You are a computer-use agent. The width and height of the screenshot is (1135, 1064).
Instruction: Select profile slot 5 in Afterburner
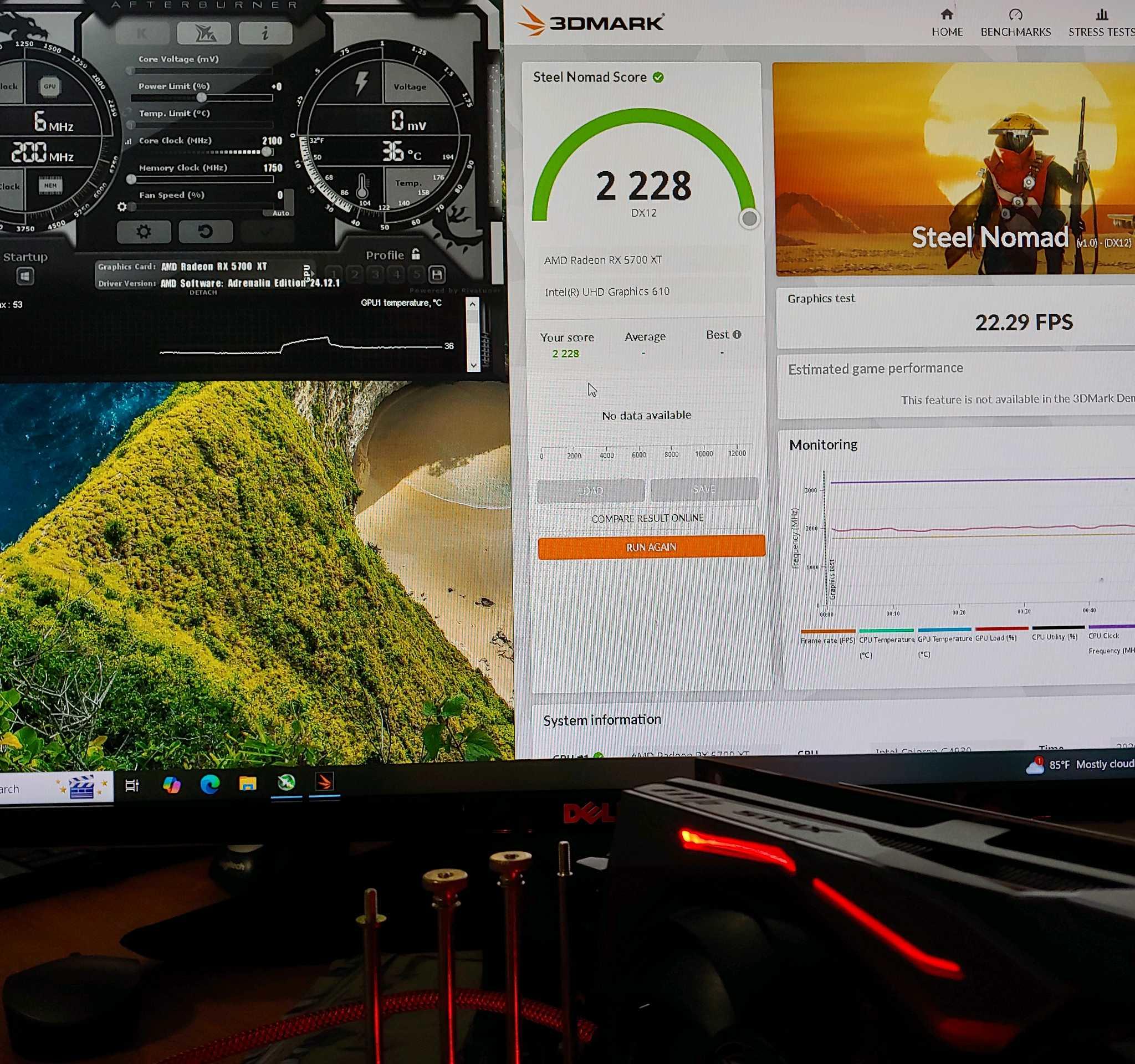point(417,274)
